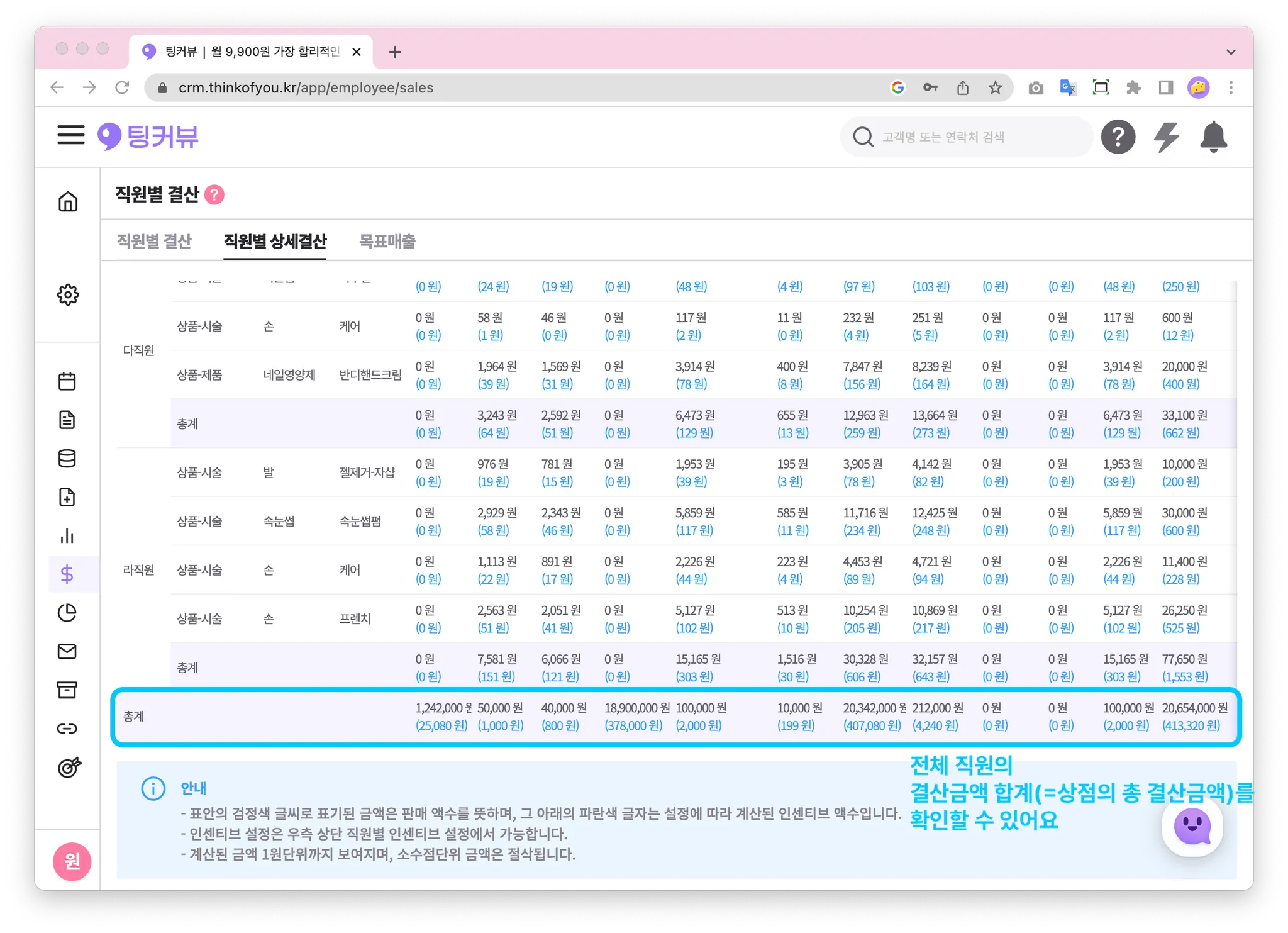Click the bar chart statistics icon
Screen dimensions: 1288x933
click(x=67, y=536)
